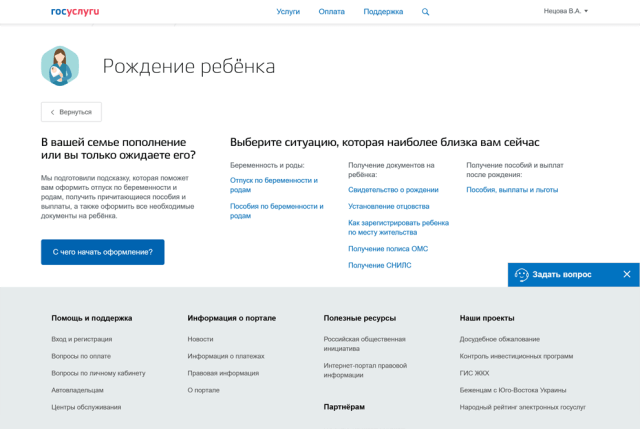
Task: Click Новости footer link
Action: 200,339
